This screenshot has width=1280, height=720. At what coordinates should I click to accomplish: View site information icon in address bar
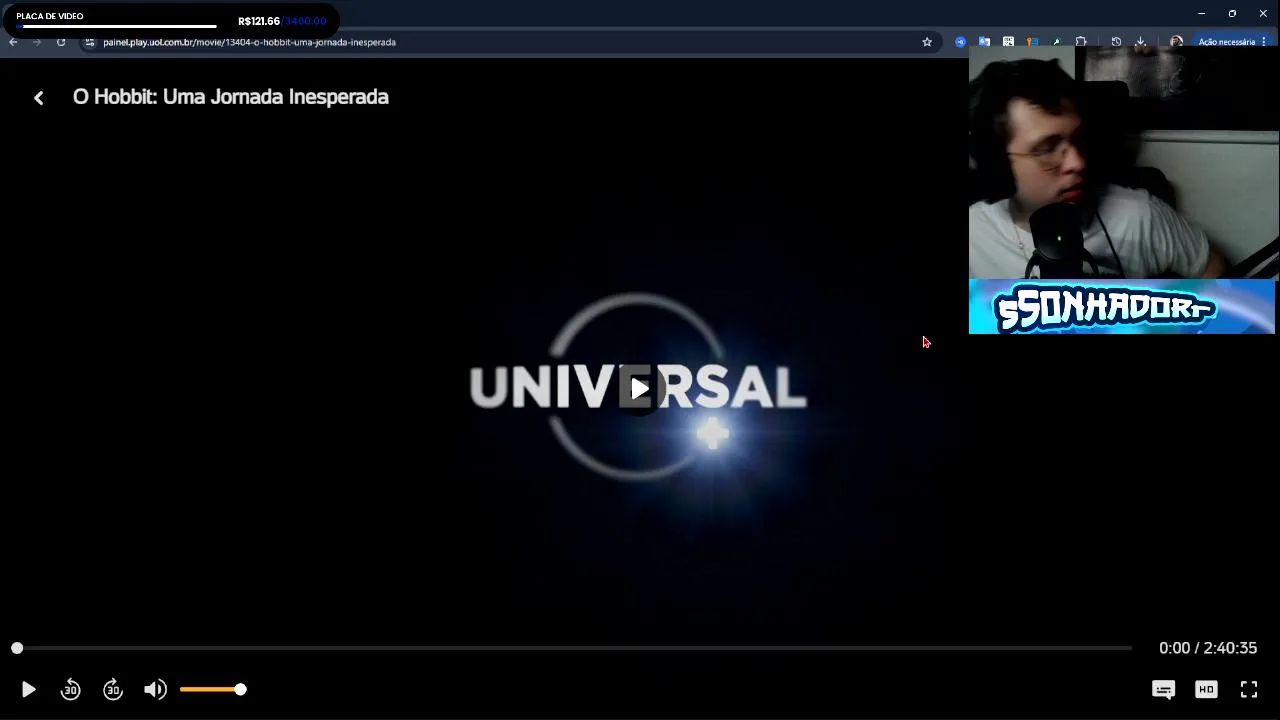click(x=89, y=42)
